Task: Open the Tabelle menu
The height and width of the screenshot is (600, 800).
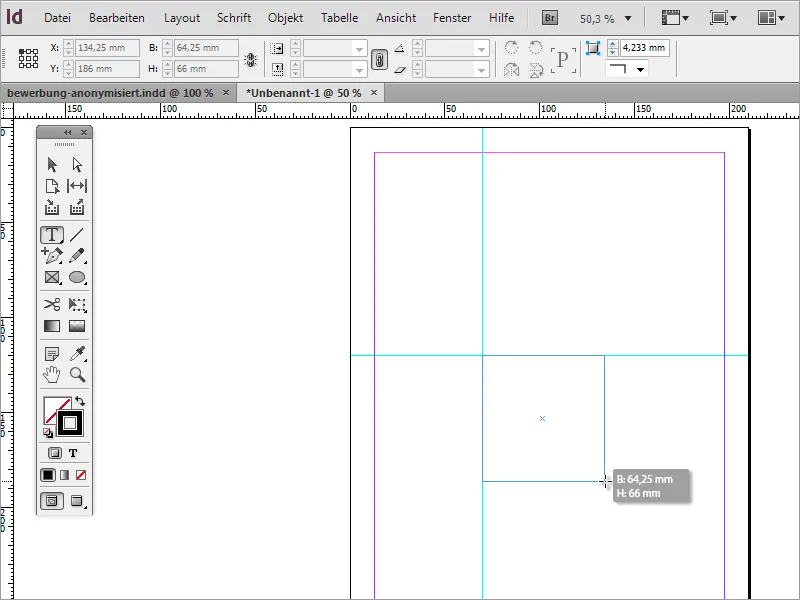Action: [x=340, y=17]
